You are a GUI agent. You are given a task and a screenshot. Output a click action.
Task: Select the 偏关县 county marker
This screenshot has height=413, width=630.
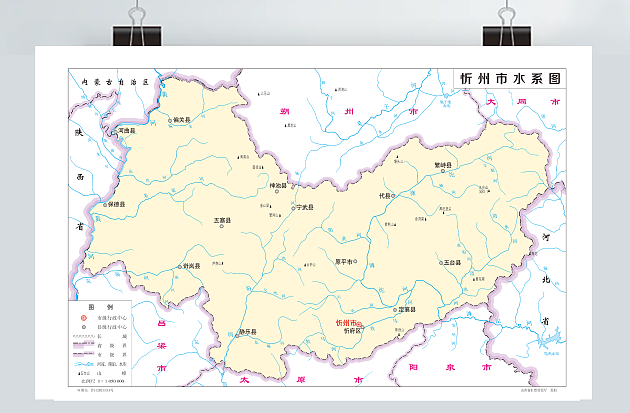tap(169, 120)
